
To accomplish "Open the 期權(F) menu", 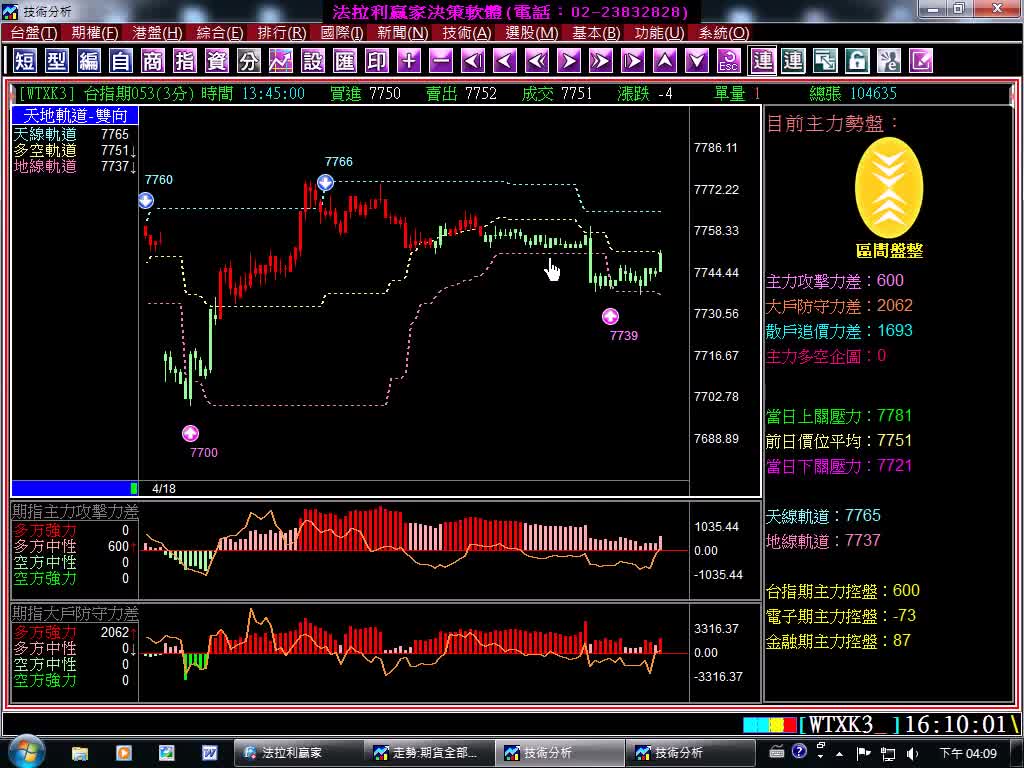I will point(95,33).
